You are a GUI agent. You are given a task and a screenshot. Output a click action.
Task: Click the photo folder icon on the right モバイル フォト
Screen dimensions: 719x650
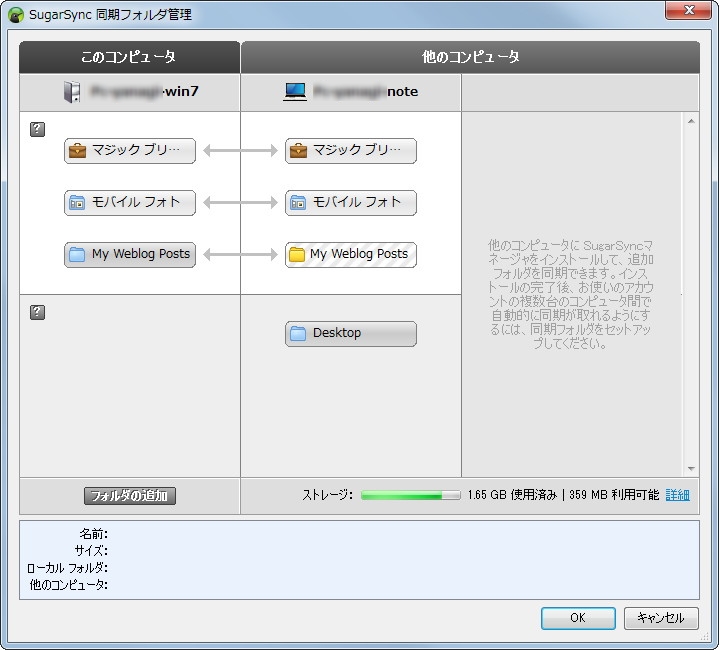click(298, 202)
